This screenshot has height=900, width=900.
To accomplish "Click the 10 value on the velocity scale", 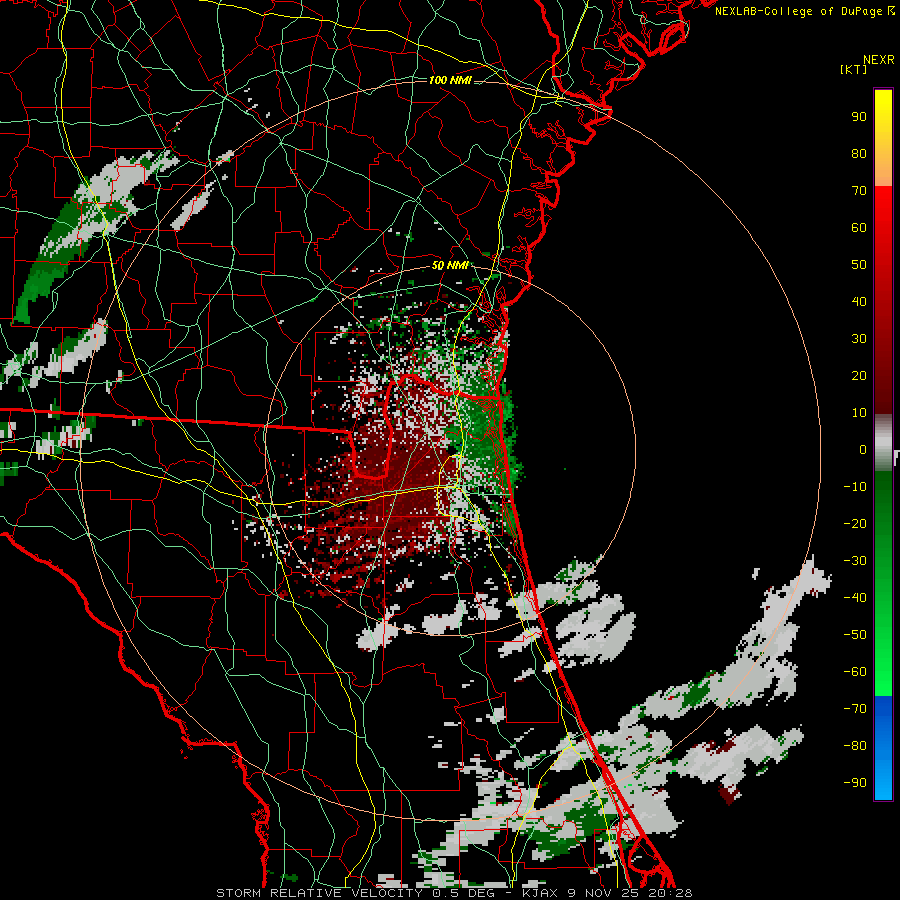I will 859,413.
